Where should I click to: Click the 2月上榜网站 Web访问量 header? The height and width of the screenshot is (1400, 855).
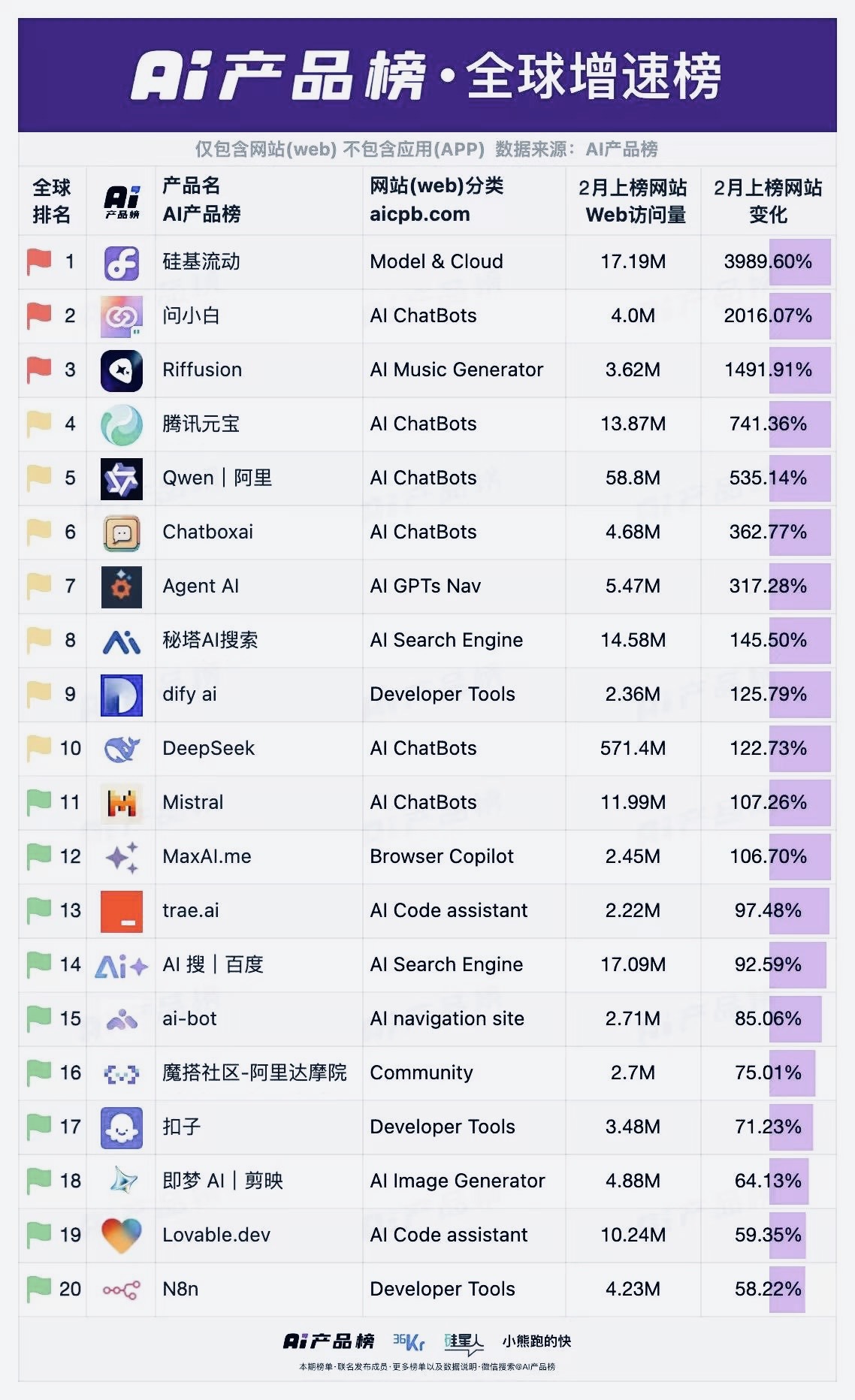633,201
